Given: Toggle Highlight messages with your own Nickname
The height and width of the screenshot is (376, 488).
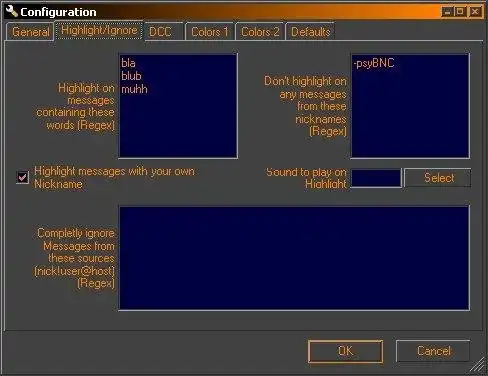Looking at the screenshot, I should (23, 177).
